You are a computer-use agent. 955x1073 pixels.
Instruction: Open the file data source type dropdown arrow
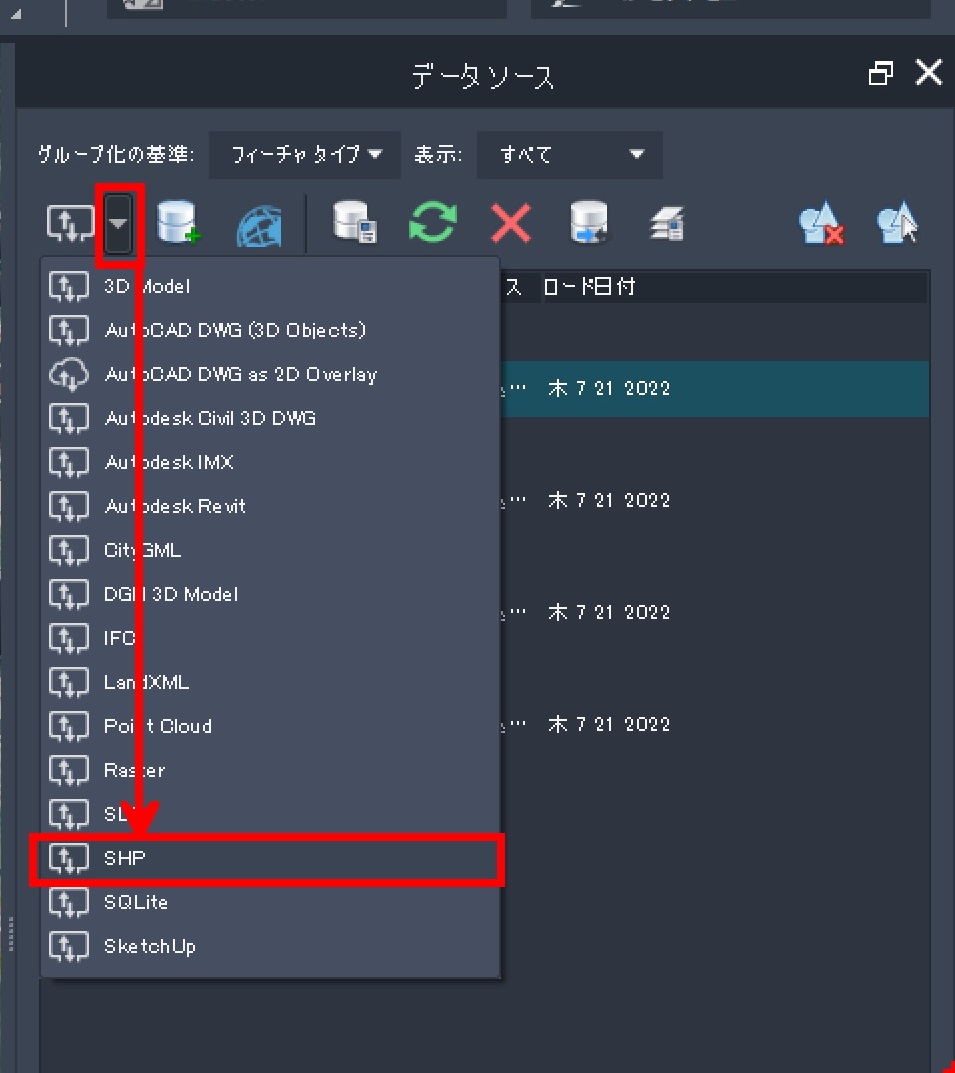pyautogui.click(x=118, y=223)
